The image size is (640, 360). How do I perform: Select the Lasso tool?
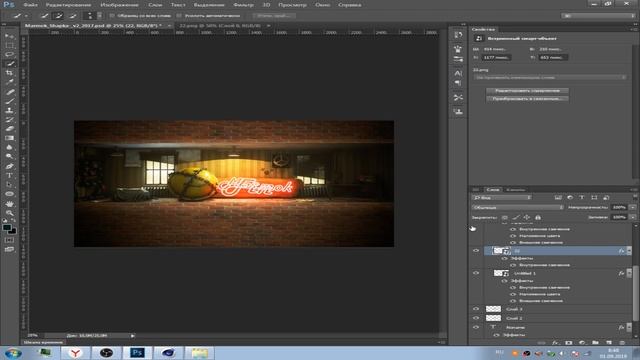click(x=9, y=54)
